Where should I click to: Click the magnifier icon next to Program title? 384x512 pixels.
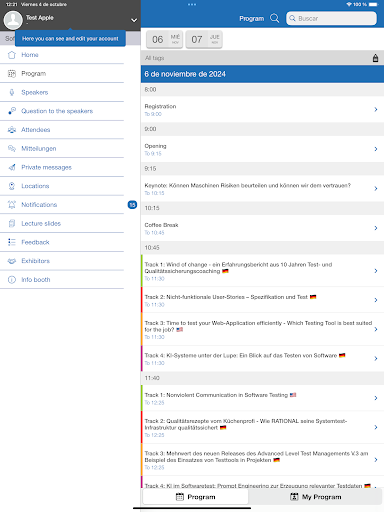[274, 18]
